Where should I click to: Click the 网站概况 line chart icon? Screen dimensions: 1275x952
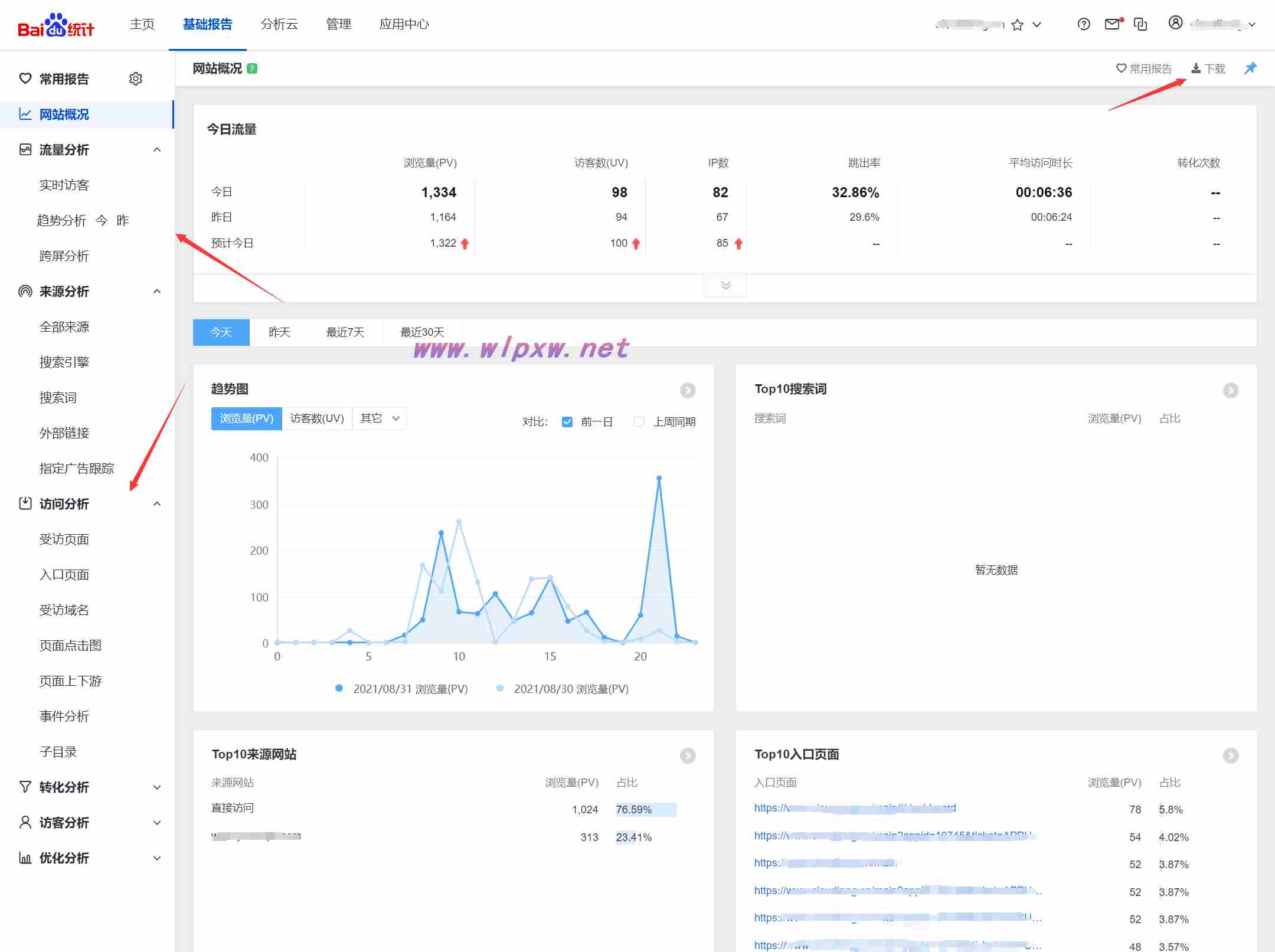[x=25, y=114]
